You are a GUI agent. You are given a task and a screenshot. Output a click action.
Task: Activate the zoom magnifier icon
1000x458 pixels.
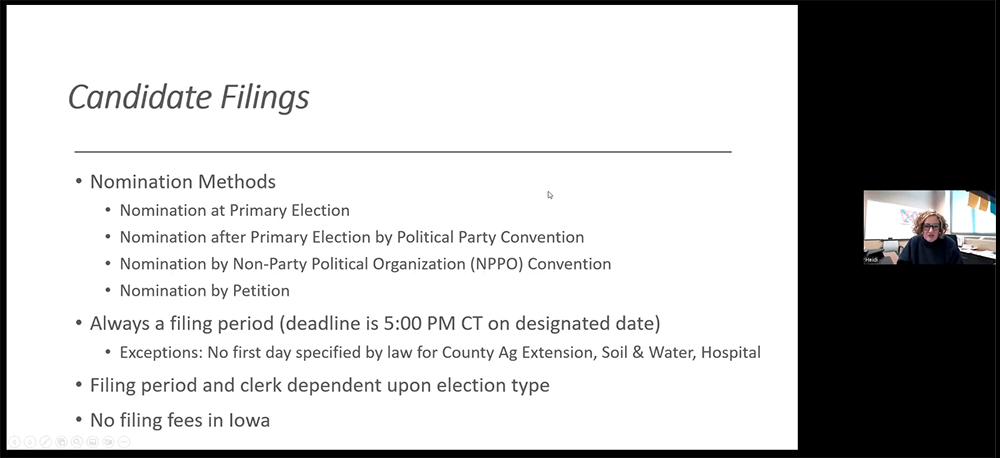(77, 441)
